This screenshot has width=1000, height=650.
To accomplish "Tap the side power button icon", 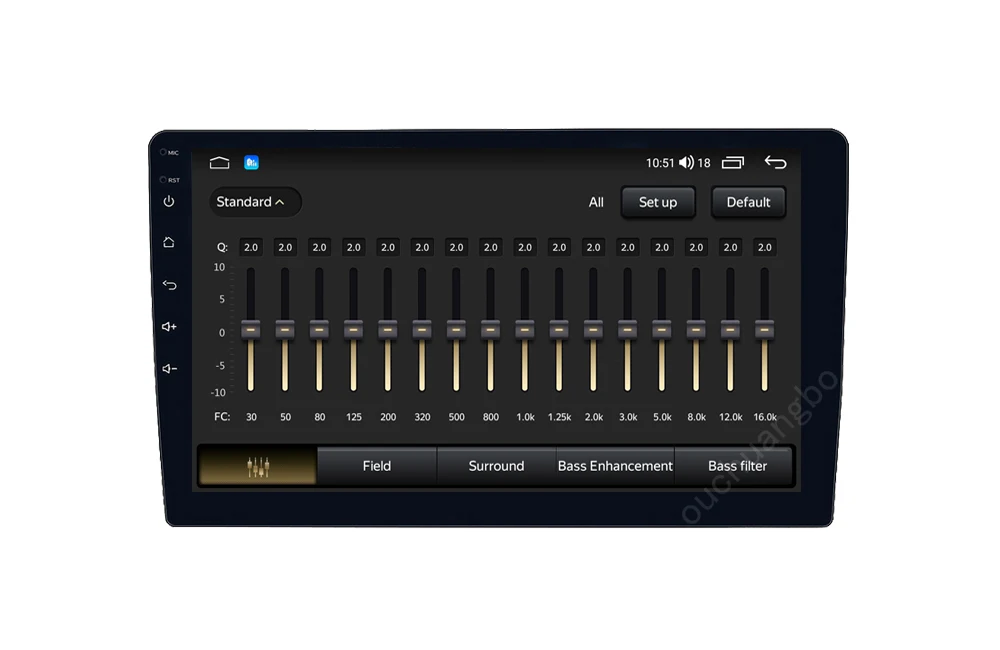I will coord(168,202).
